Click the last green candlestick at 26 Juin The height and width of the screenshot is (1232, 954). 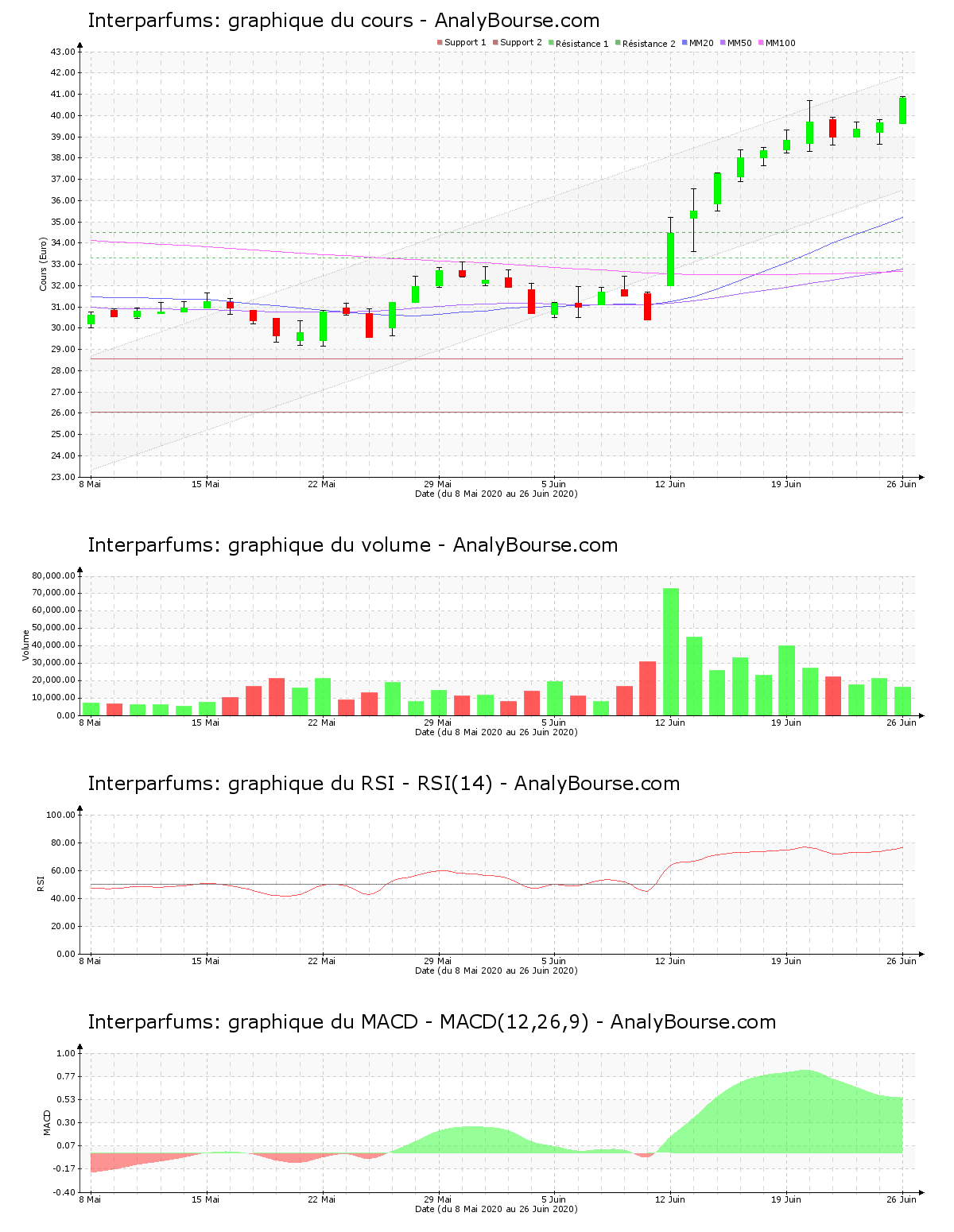[x=902, y=110]
